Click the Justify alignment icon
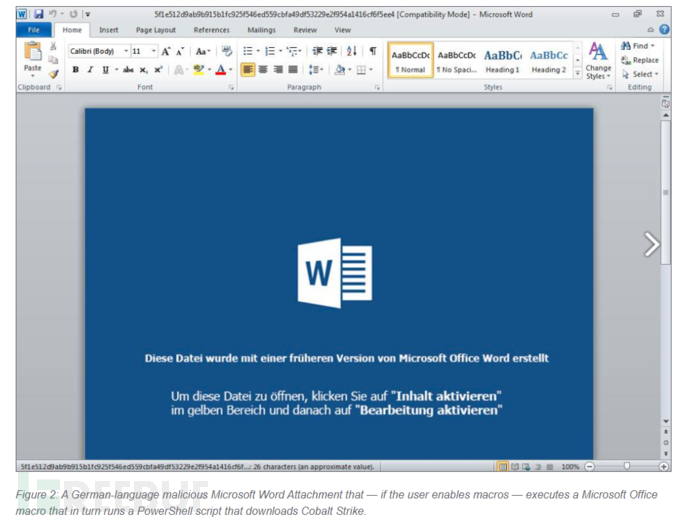Image resolution: width=690 pixels, height=521 pixels. pyautogui.click(x=293, y=70)
